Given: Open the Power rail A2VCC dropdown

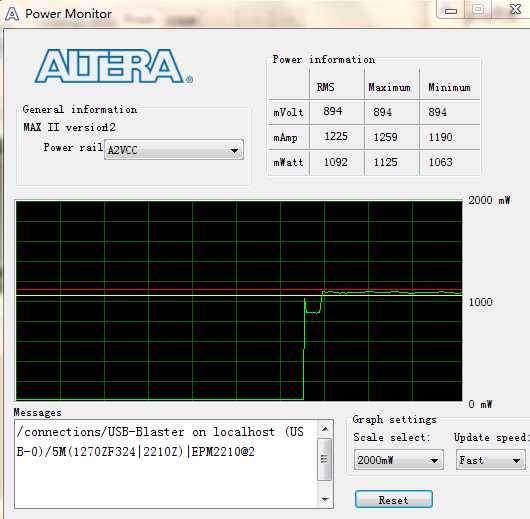Looking at the screenshot, I should [174, 150].
